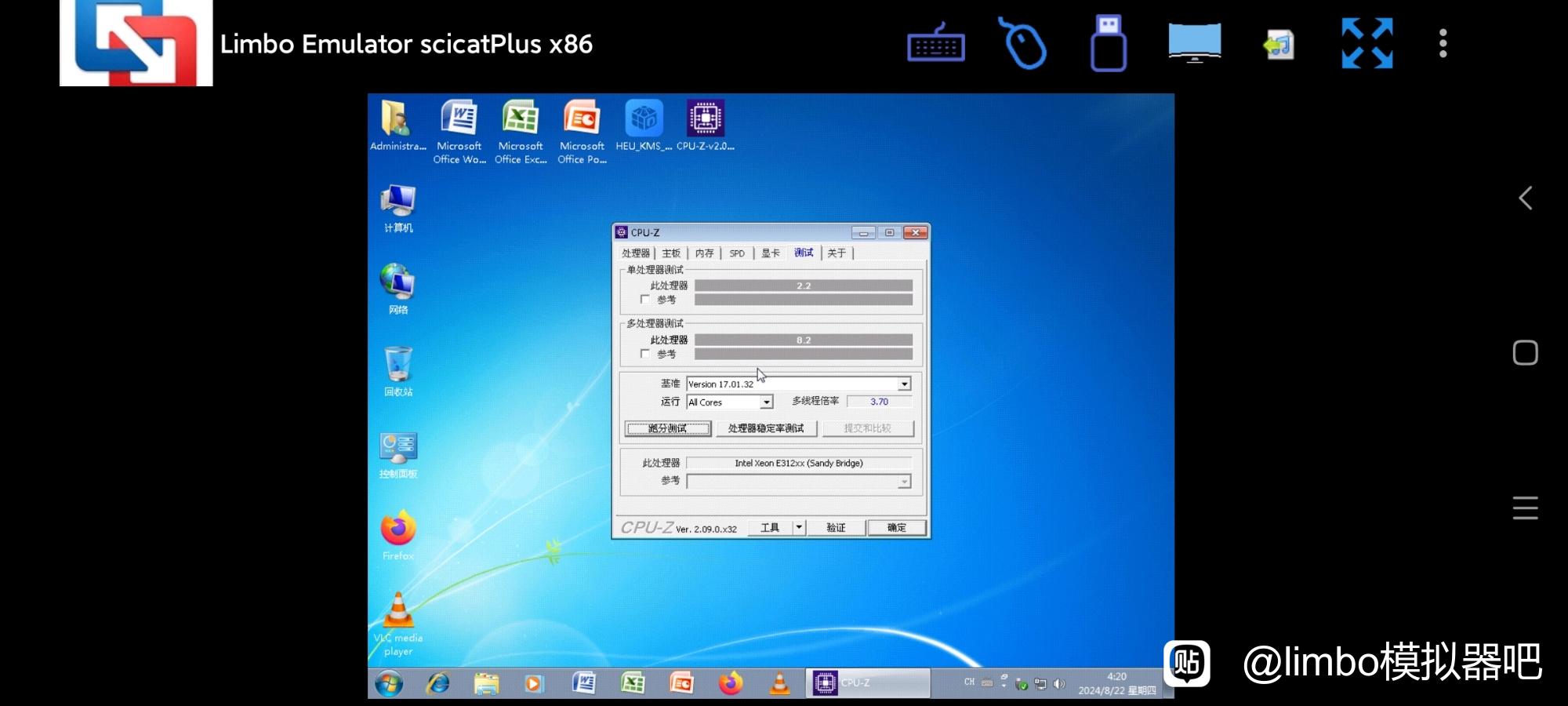Click the multi-processor 8.2 score bar

tap(804, 340)
